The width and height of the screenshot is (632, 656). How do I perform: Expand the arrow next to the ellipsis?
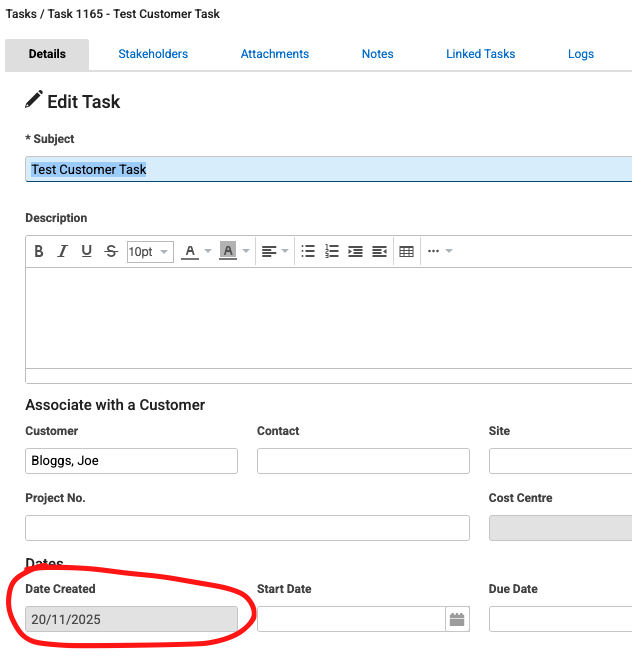449,251
